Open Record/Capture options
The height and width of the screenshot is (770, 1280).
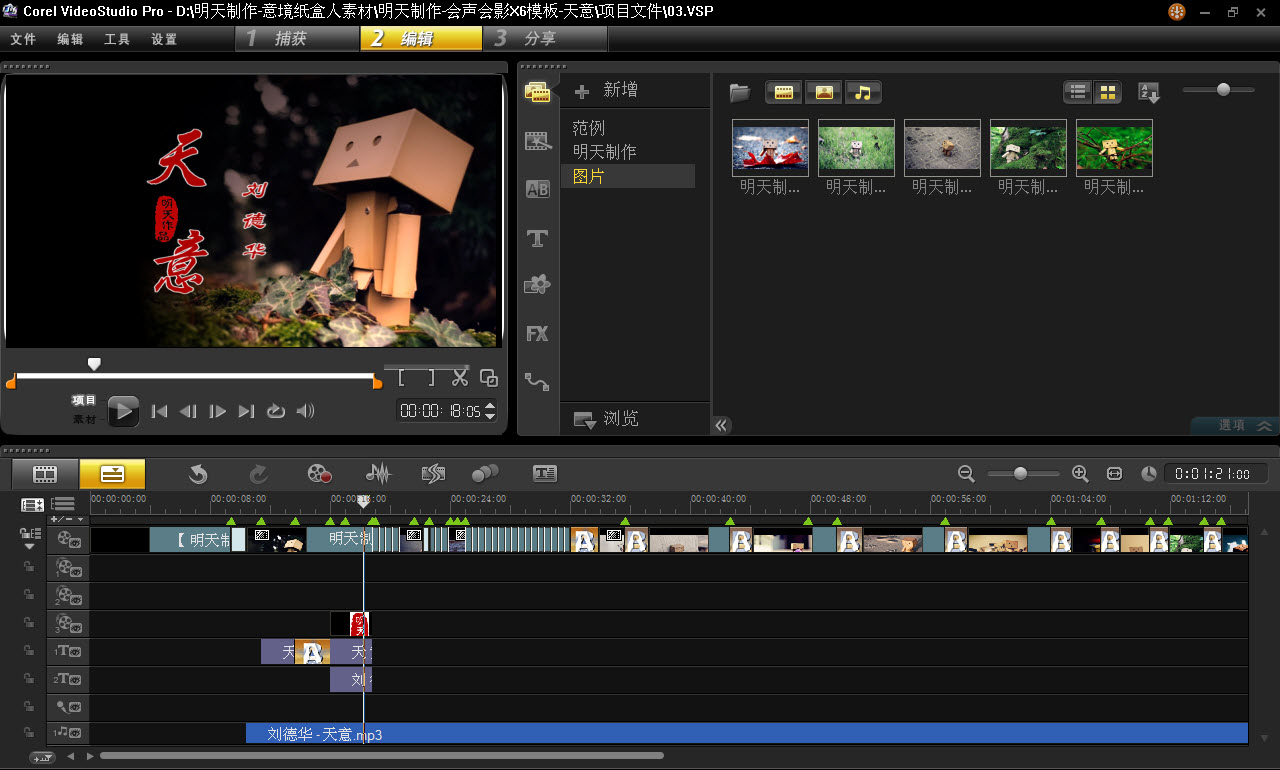[x=319, y=474]
